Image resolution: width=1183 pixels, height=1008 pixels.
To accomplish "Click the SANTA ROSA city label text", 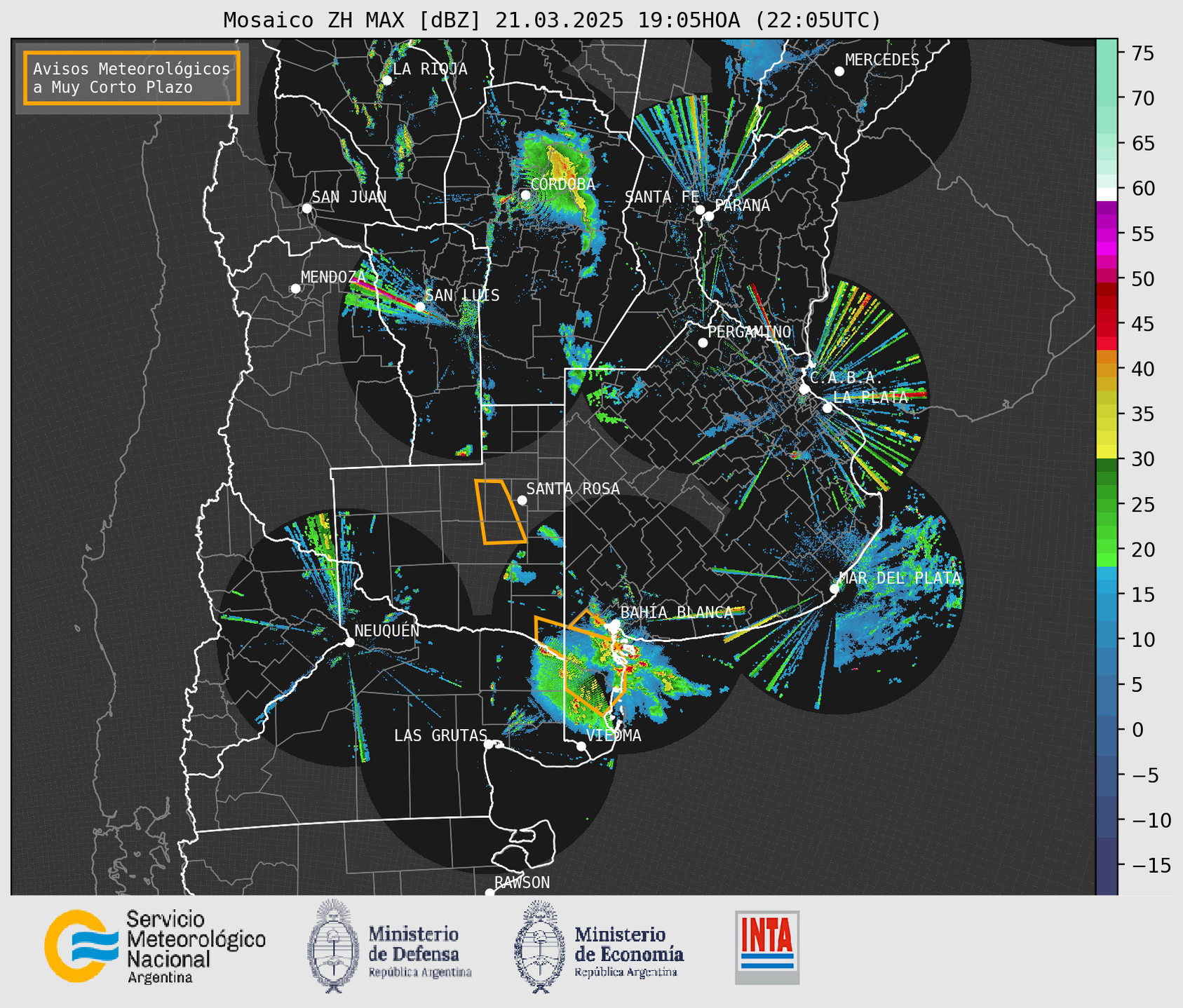I will [x=573, y=489].
